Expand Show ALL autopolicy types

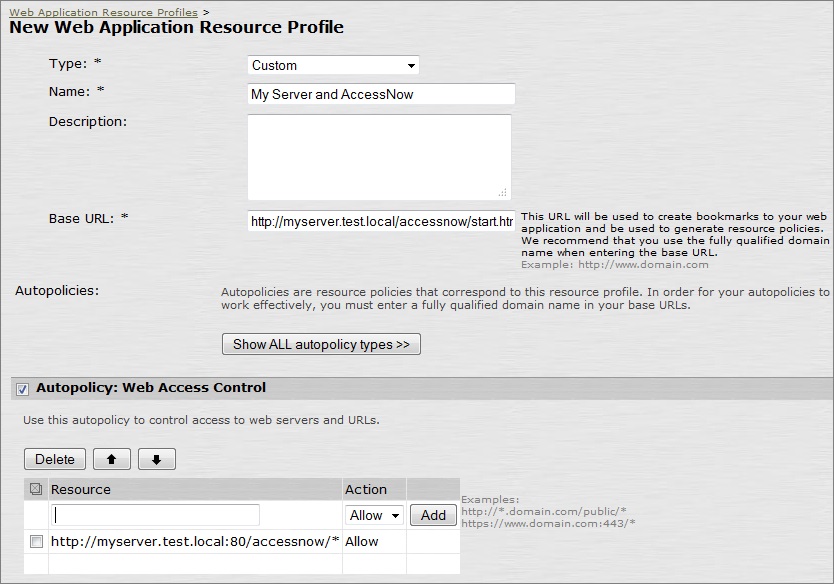321,344
